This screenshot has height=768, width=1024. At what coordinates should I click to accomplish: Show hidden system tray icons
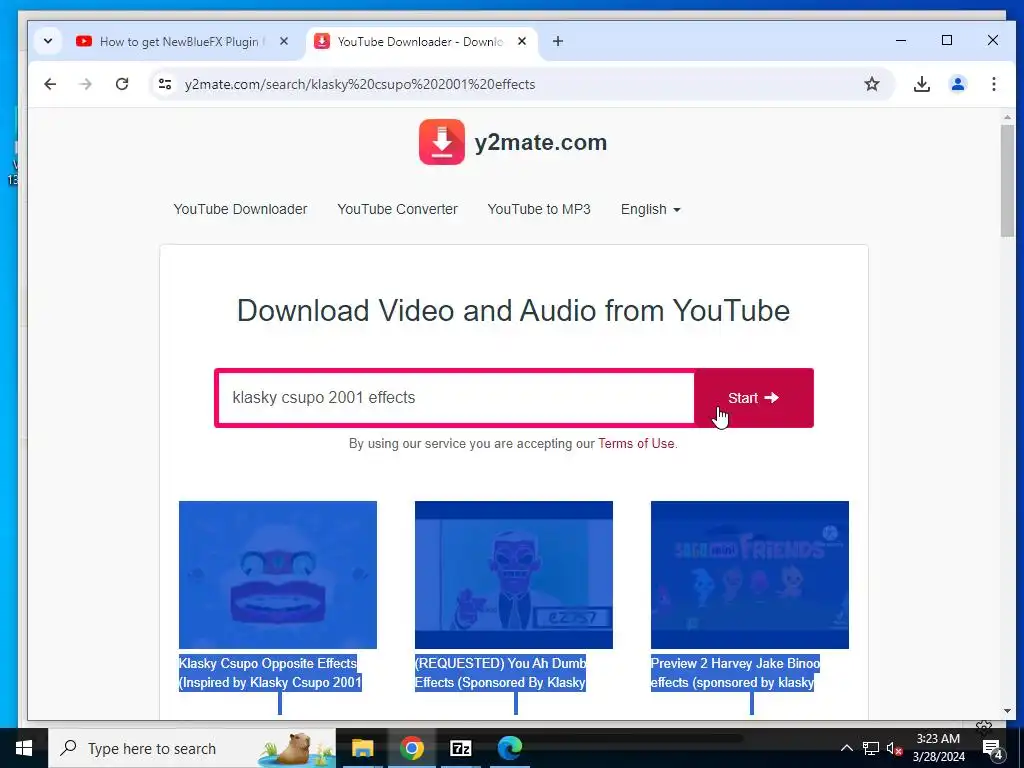846,748
